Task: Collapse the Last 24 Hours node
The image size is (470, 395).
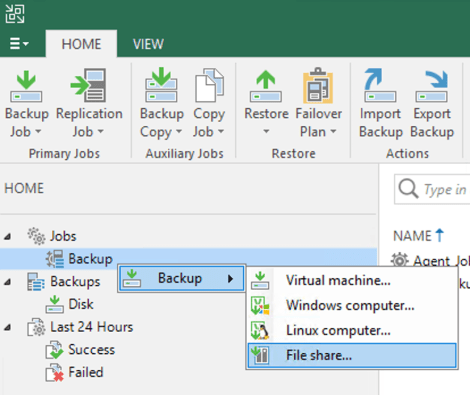Action: [8, 328]
